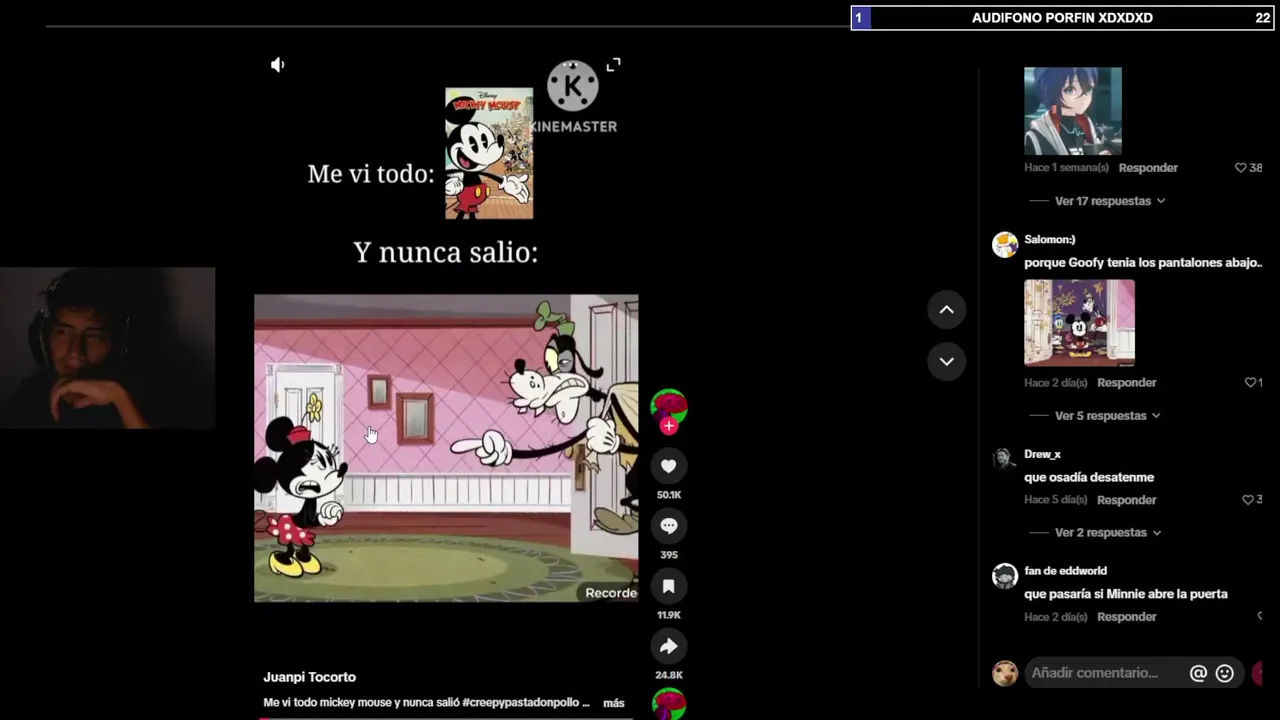Open 'fan de eddworld' username profile link
The width and height of the screenshot is (1280, 720).
tap(1065, 571)
